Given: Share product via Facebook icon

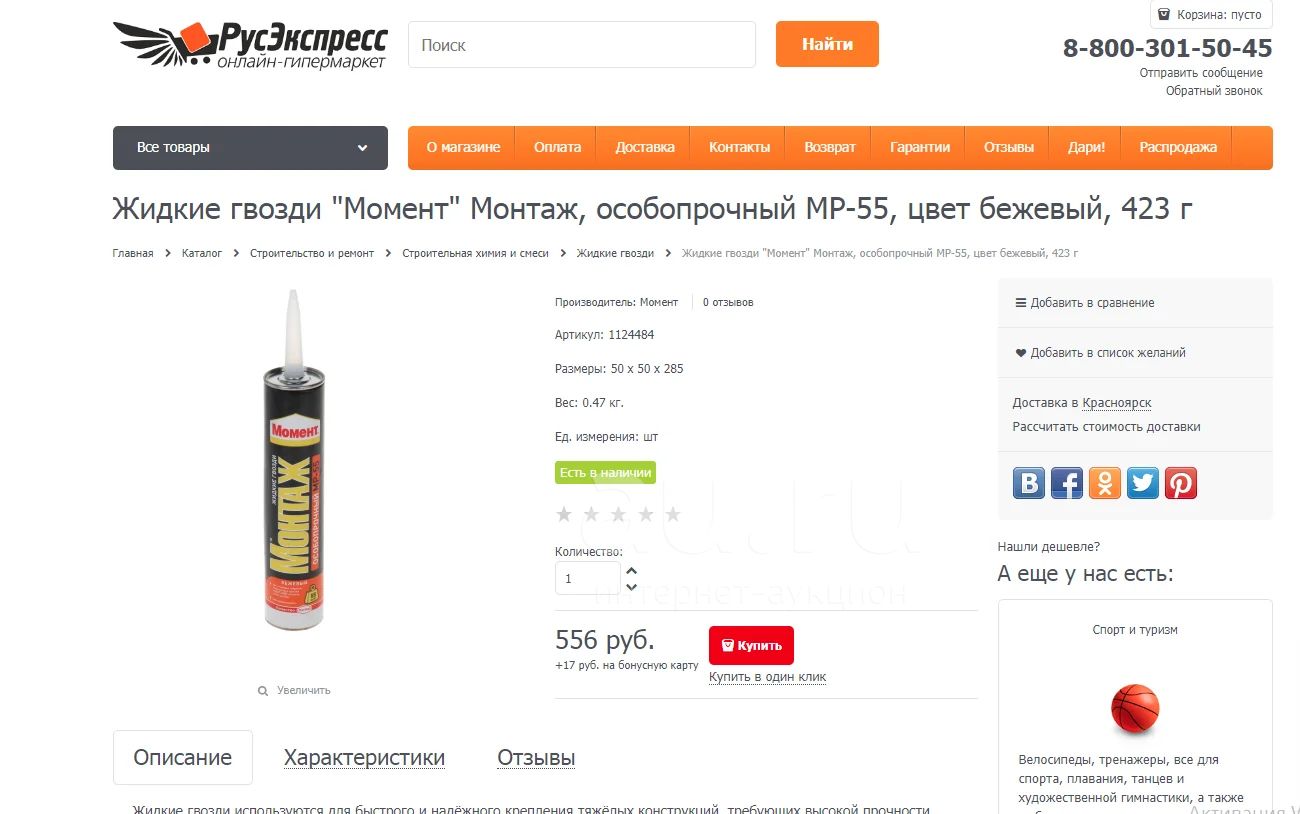Looking at the screenshot, I should [1066, 483].
